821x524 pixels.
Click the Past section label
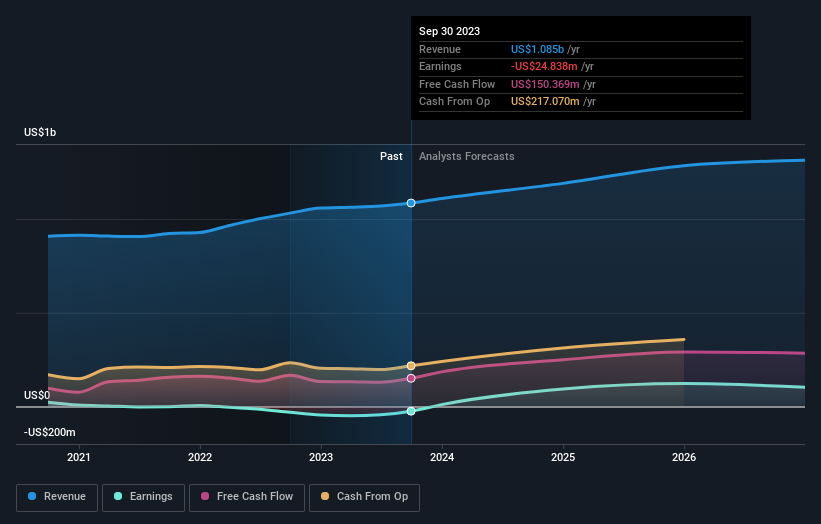[391, 157]
